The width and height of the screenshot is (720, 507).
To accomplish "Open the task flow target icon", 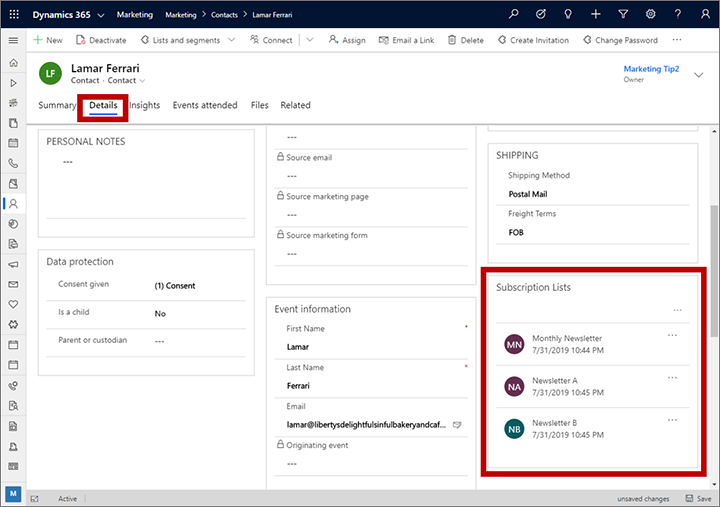I will [x=541, y=14].
